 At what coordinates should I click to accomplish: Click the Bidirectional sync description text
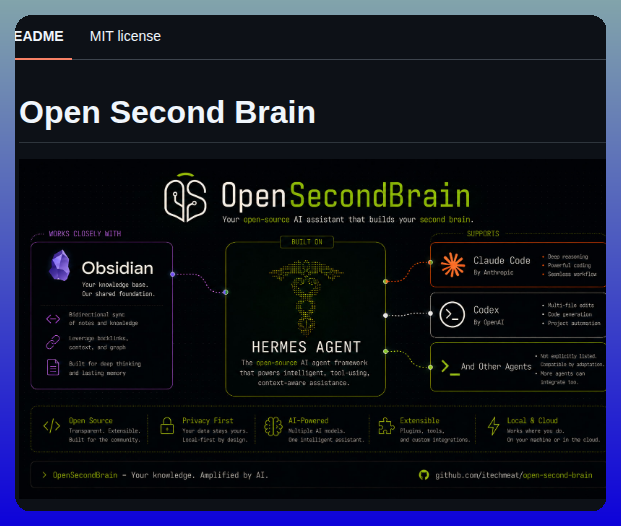pos(103,319)
